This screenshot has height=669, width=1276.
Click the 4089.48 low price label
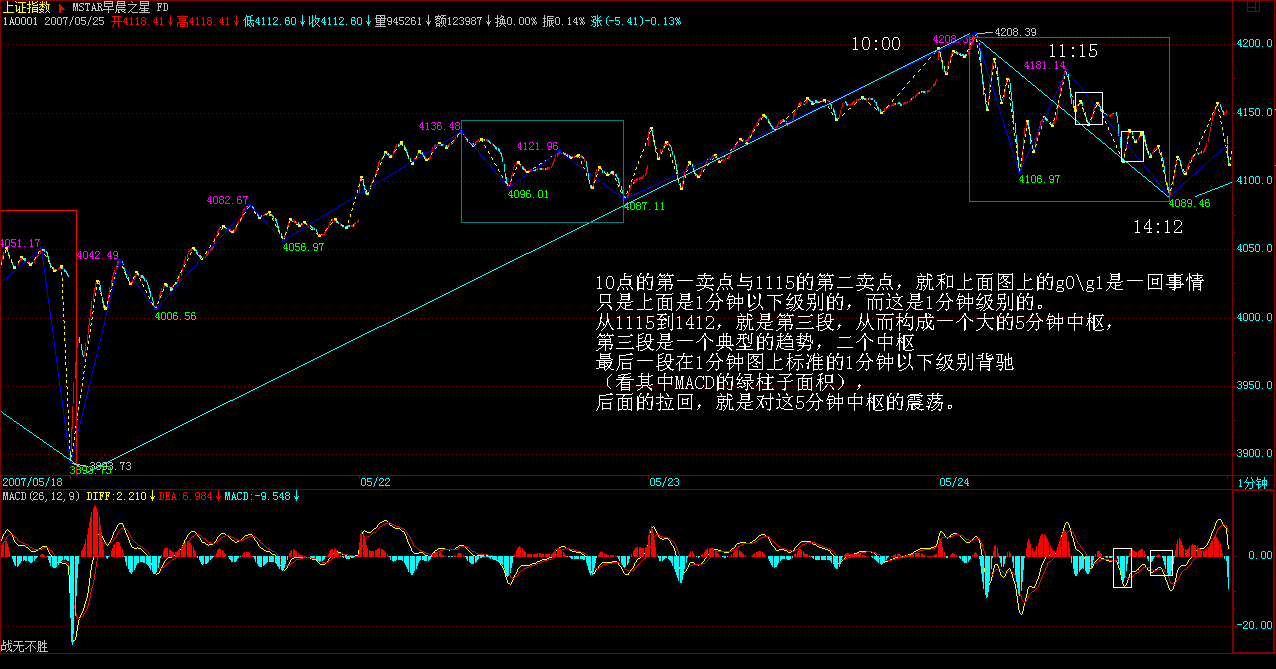pos(1189,203)
